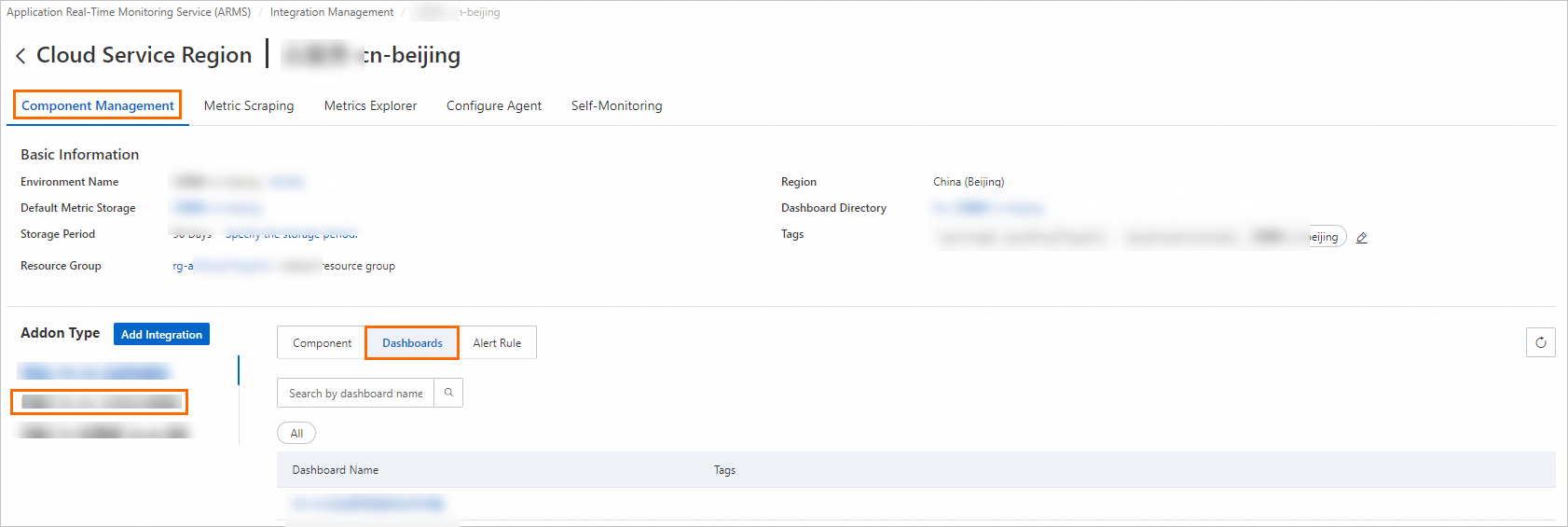Viewport: 1568px width, 527px height.
Task: Open the Component Management tab
Action: (98, 105)
